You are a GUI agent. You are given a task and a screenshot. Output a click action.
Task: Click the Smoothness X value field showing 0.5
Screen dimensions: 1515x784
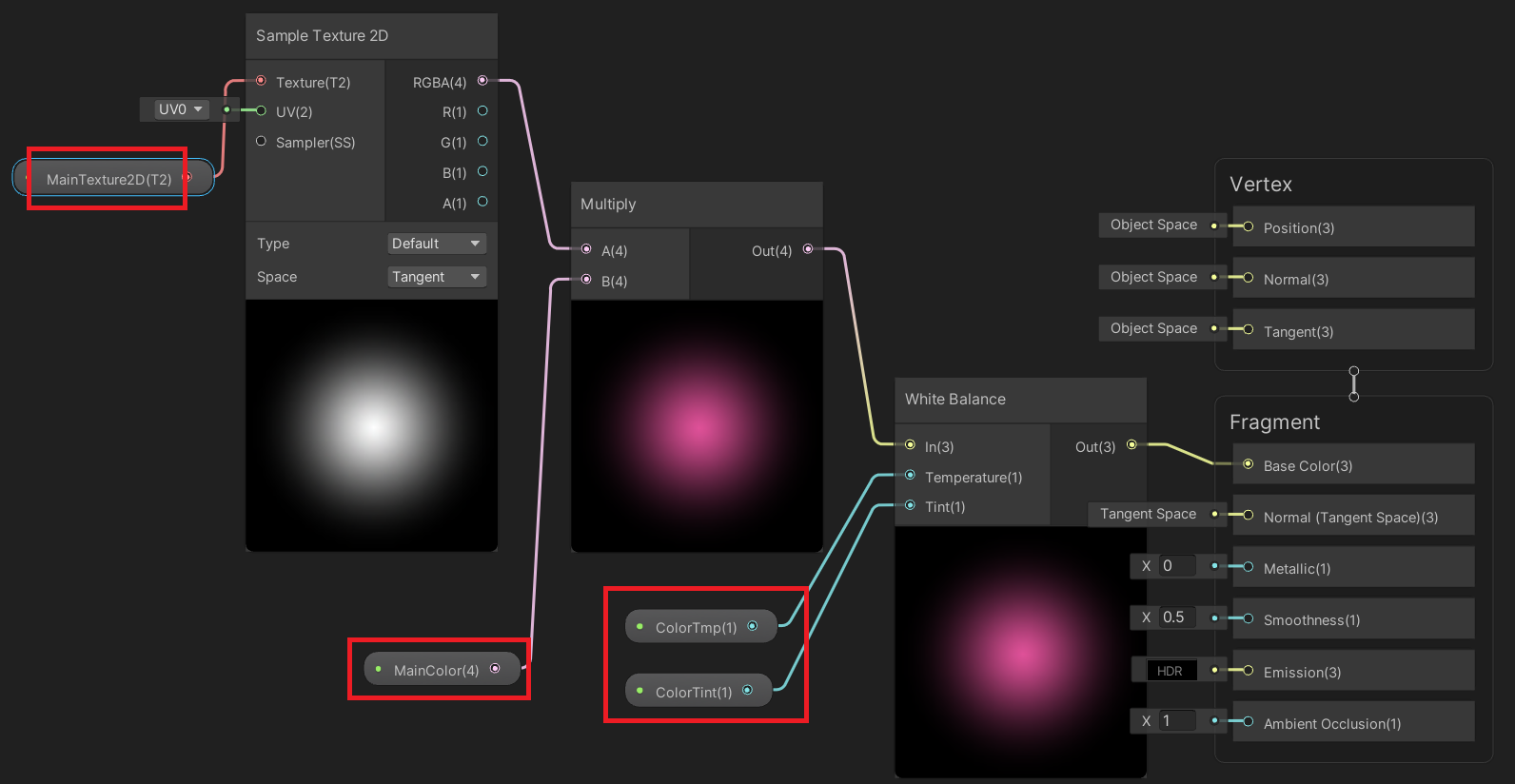pyautogui.click(x=1177, y=617)
